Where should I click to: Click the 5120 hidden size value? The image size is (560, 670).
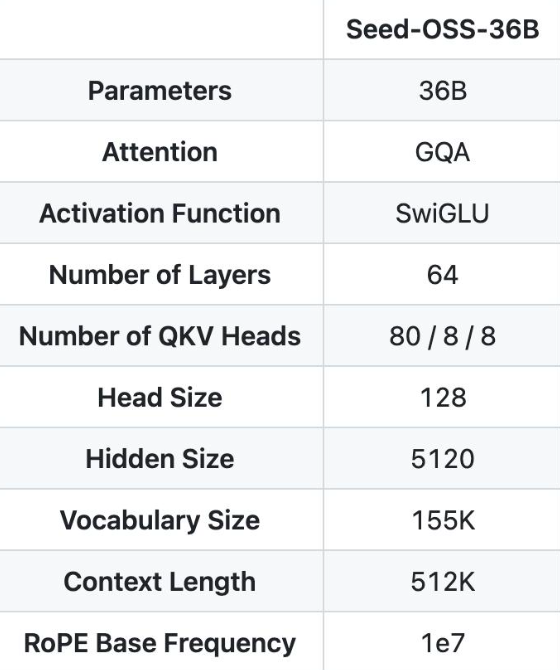click(x=443, y=459)
